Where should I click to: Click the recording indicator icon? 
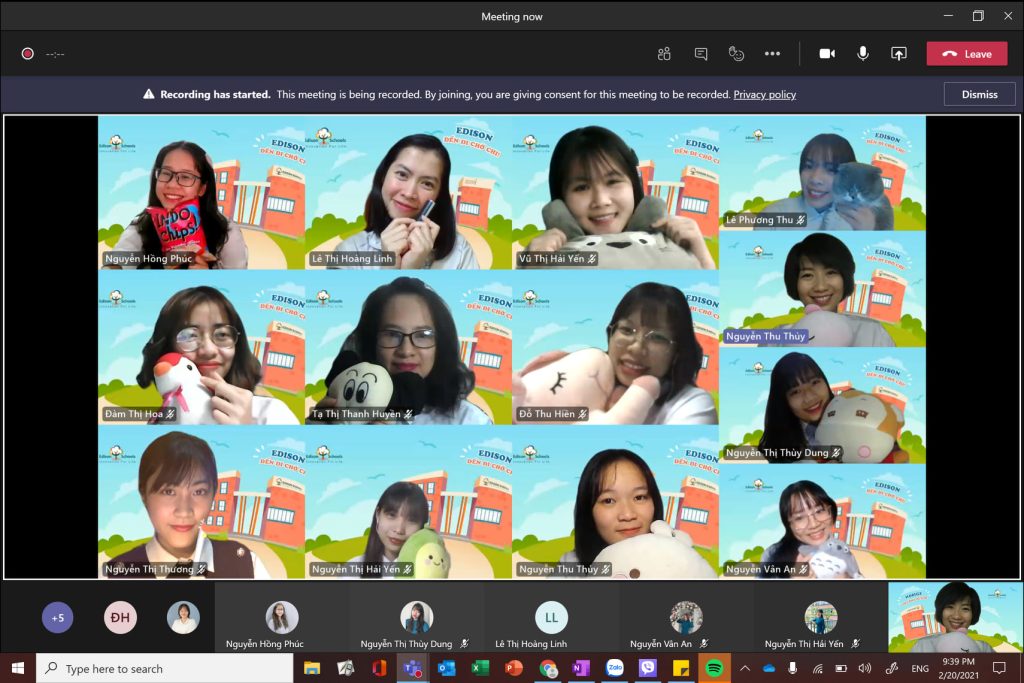28,54
